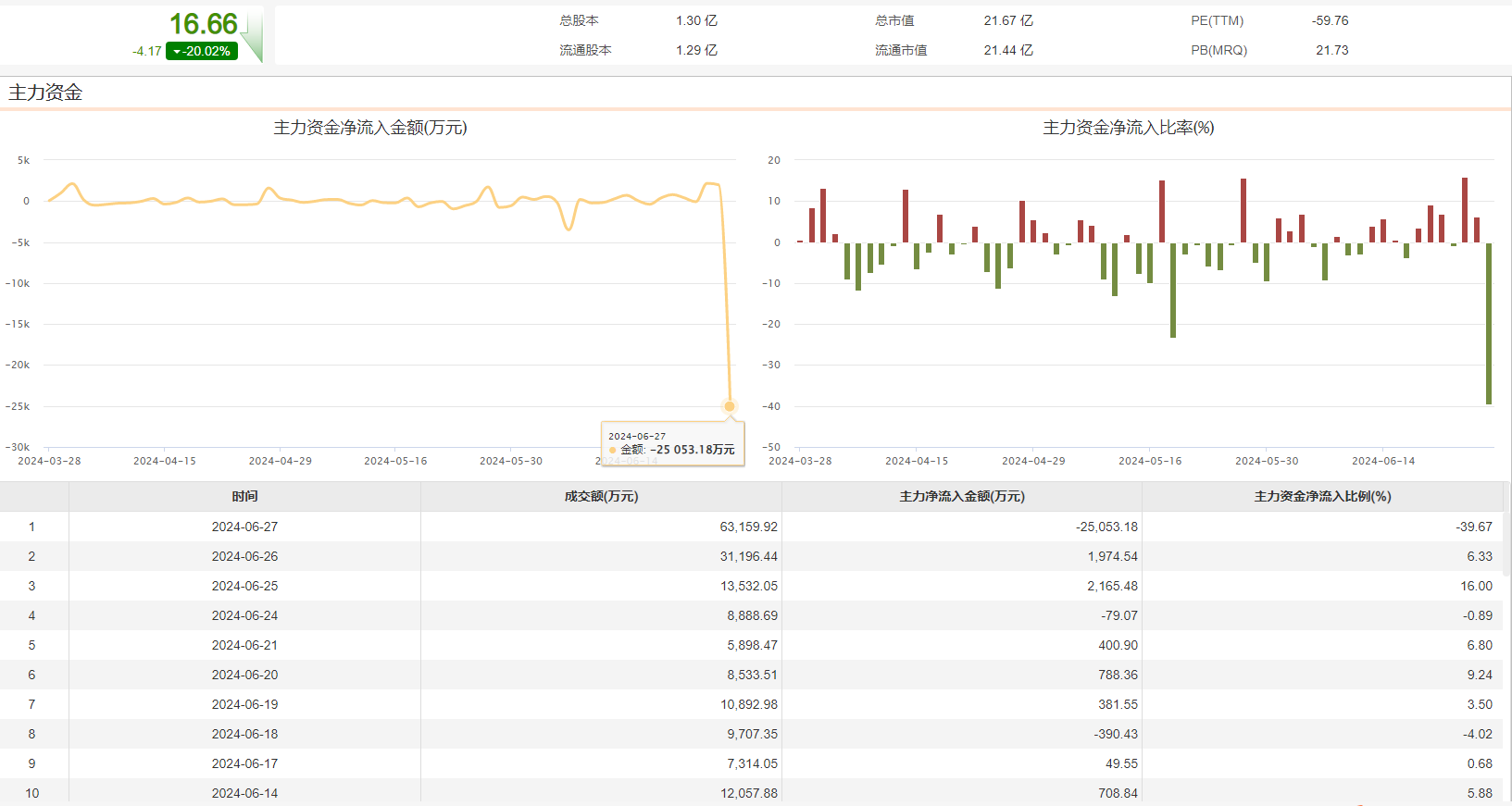Click the 主力资金净流入比例(%) column header
1512x806 pixels.
(1322, 497)
